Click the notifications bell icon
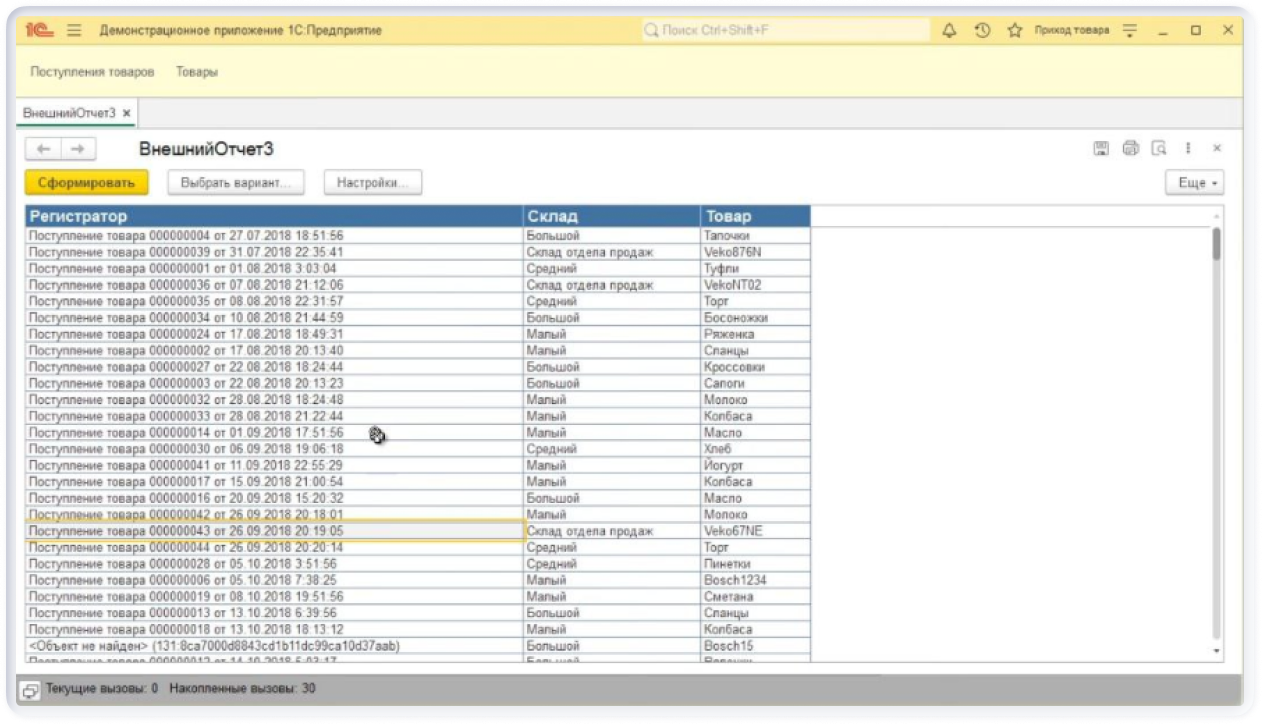This screenshot has height=724, width=1262. click(x=949, y=31)
